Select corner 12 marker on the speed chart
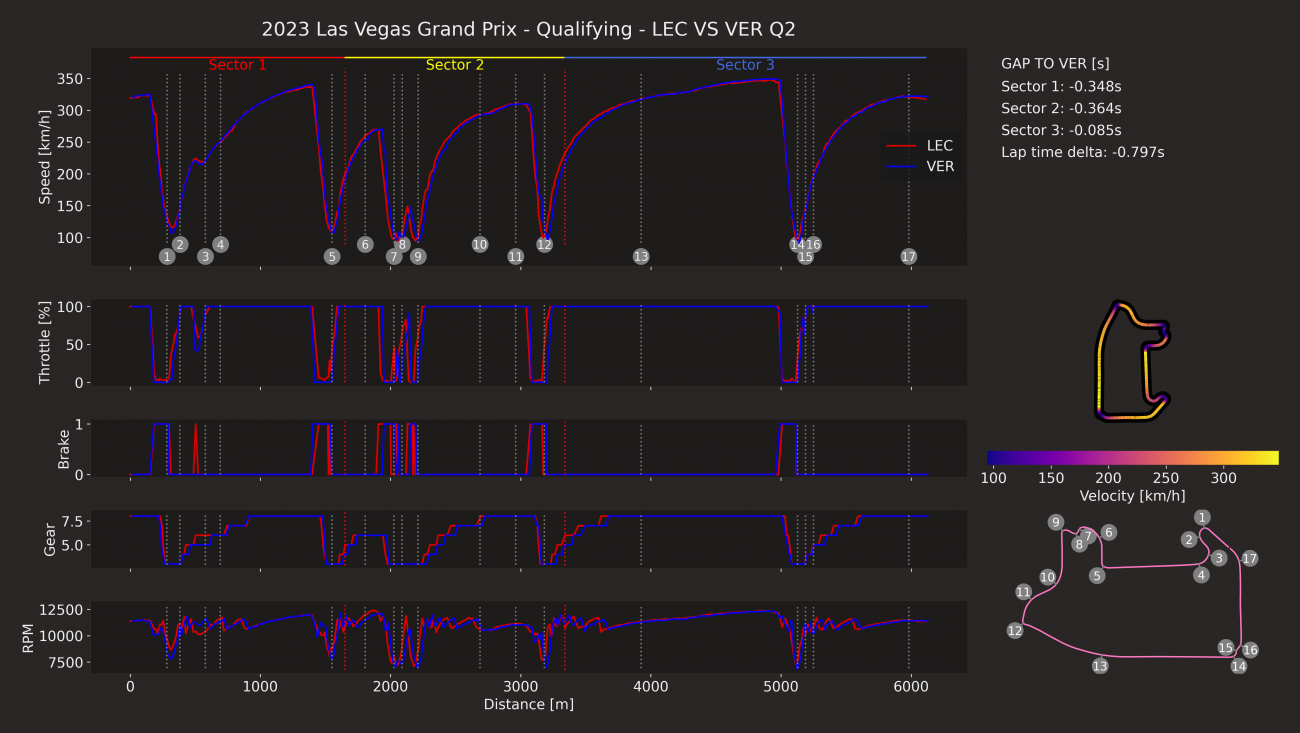The width and height of the screenshot is (1300, 733). pyautogui.click(x=544, y=244)
